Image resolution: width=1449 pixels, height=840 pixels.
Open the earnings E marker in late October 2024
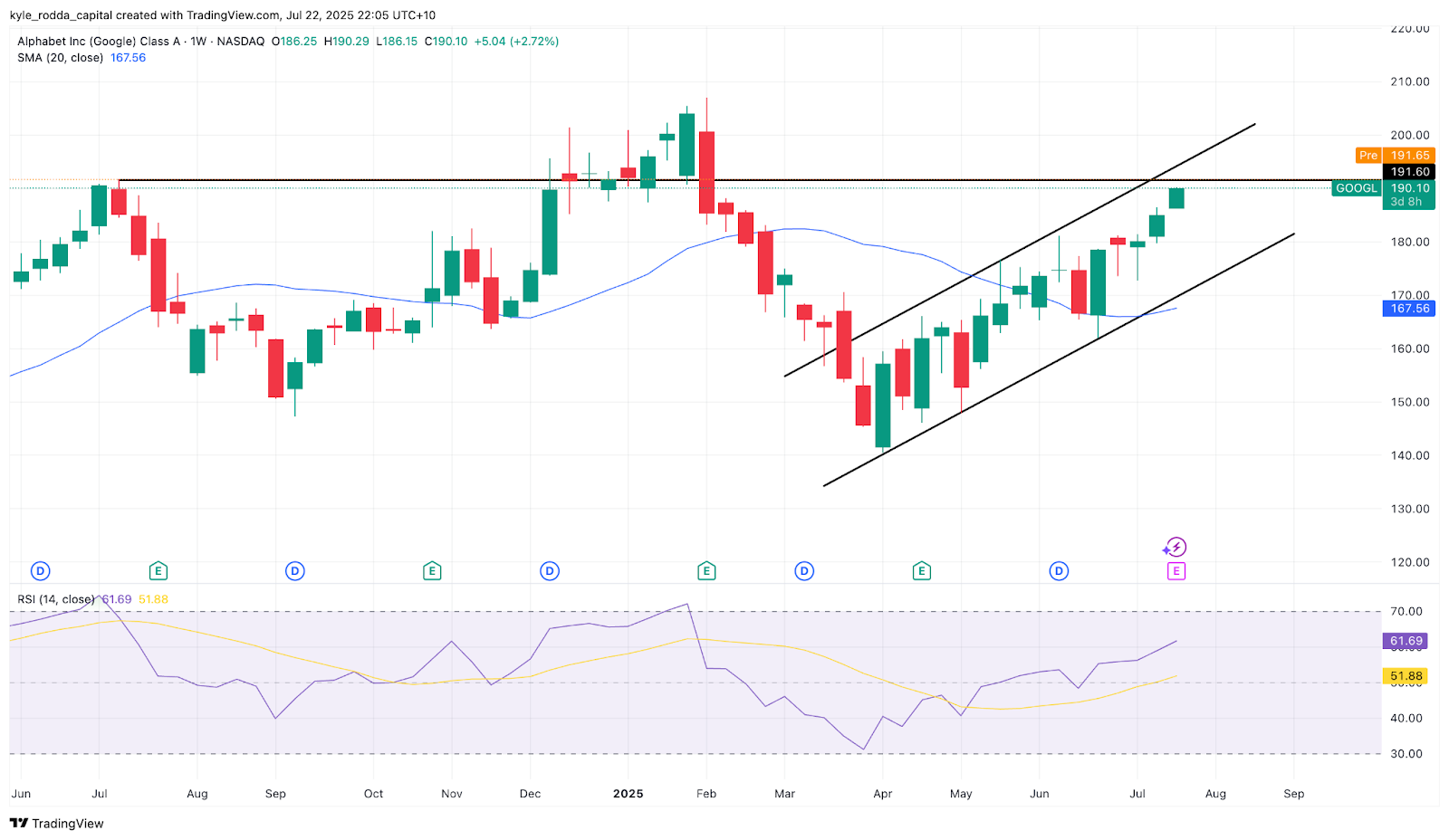point(432,571)
